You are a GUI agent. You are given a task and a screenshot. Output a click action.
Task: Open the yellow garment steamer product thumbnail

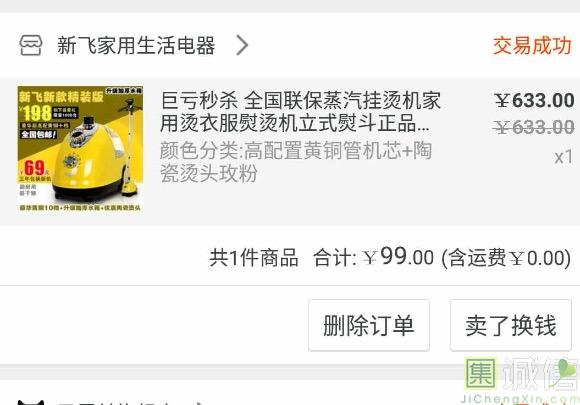pos(80,149)
